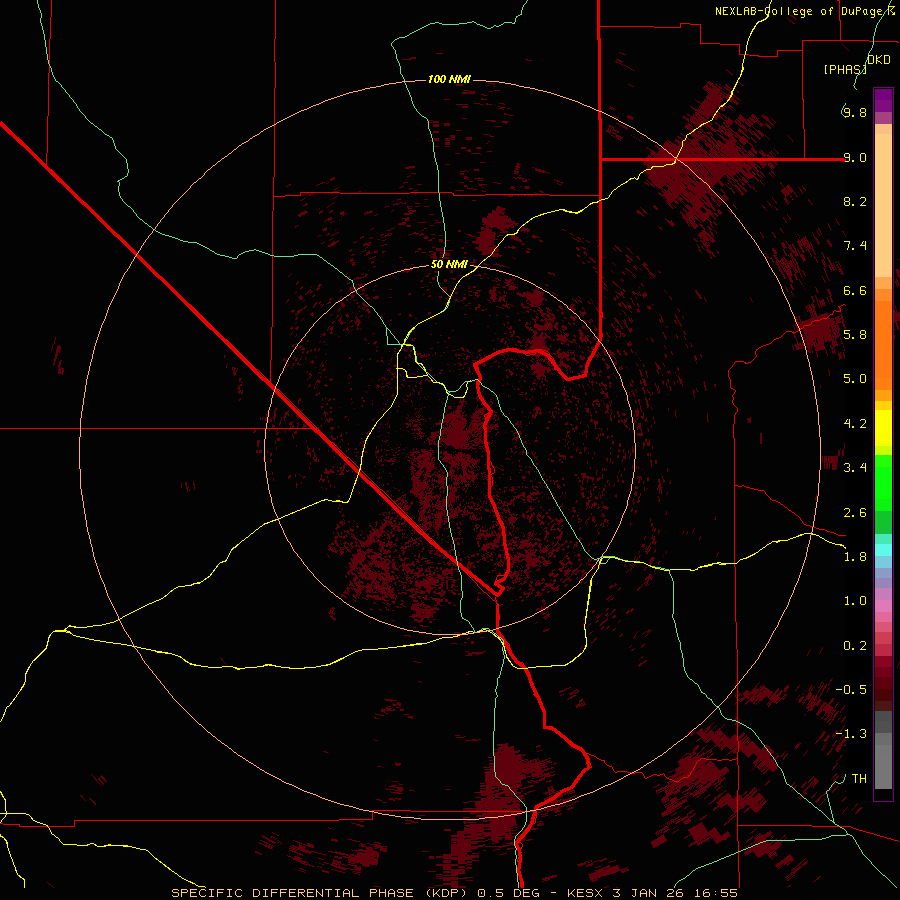Click the 50 NMI range ring label
This screenshot has height=900, width=900.
pos(449,265)
